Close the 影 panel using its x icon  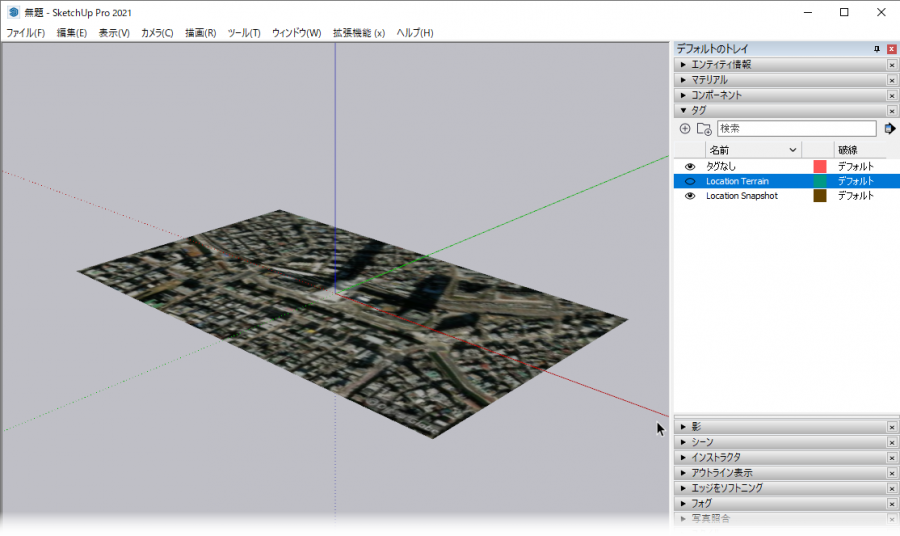pos(892,427)
